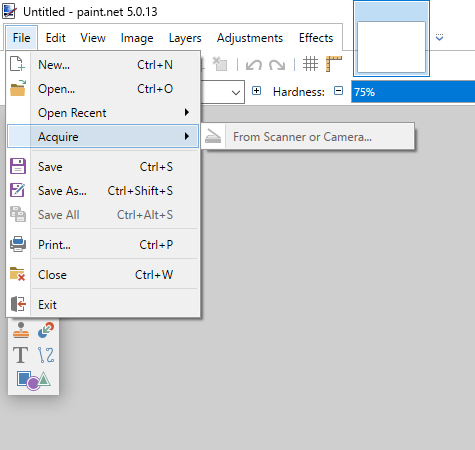Screen dimensions: 475x450
Task: Choose Save in the File menu
Action: (103, 167)
